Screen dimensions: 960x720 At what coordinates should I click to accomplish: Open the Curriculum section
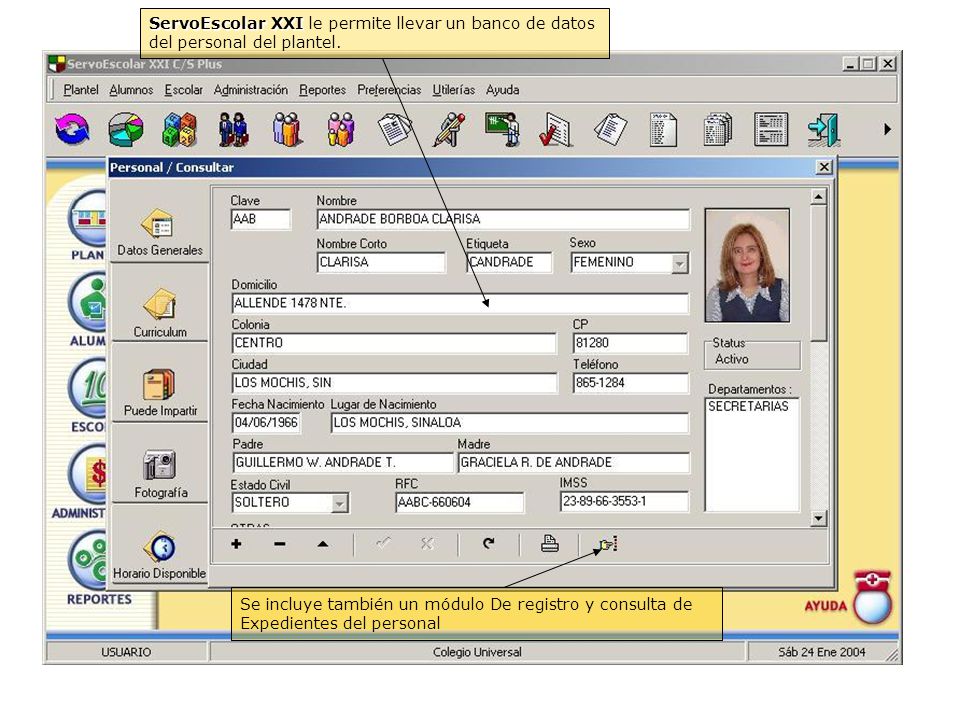[x=160, y=313]
